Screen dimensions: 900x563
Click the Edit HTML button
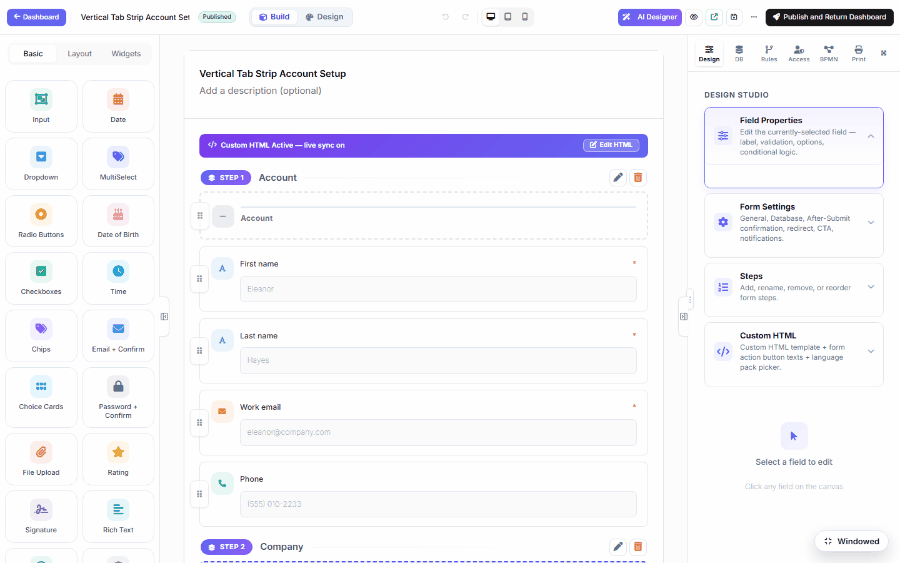pos(611,145)
